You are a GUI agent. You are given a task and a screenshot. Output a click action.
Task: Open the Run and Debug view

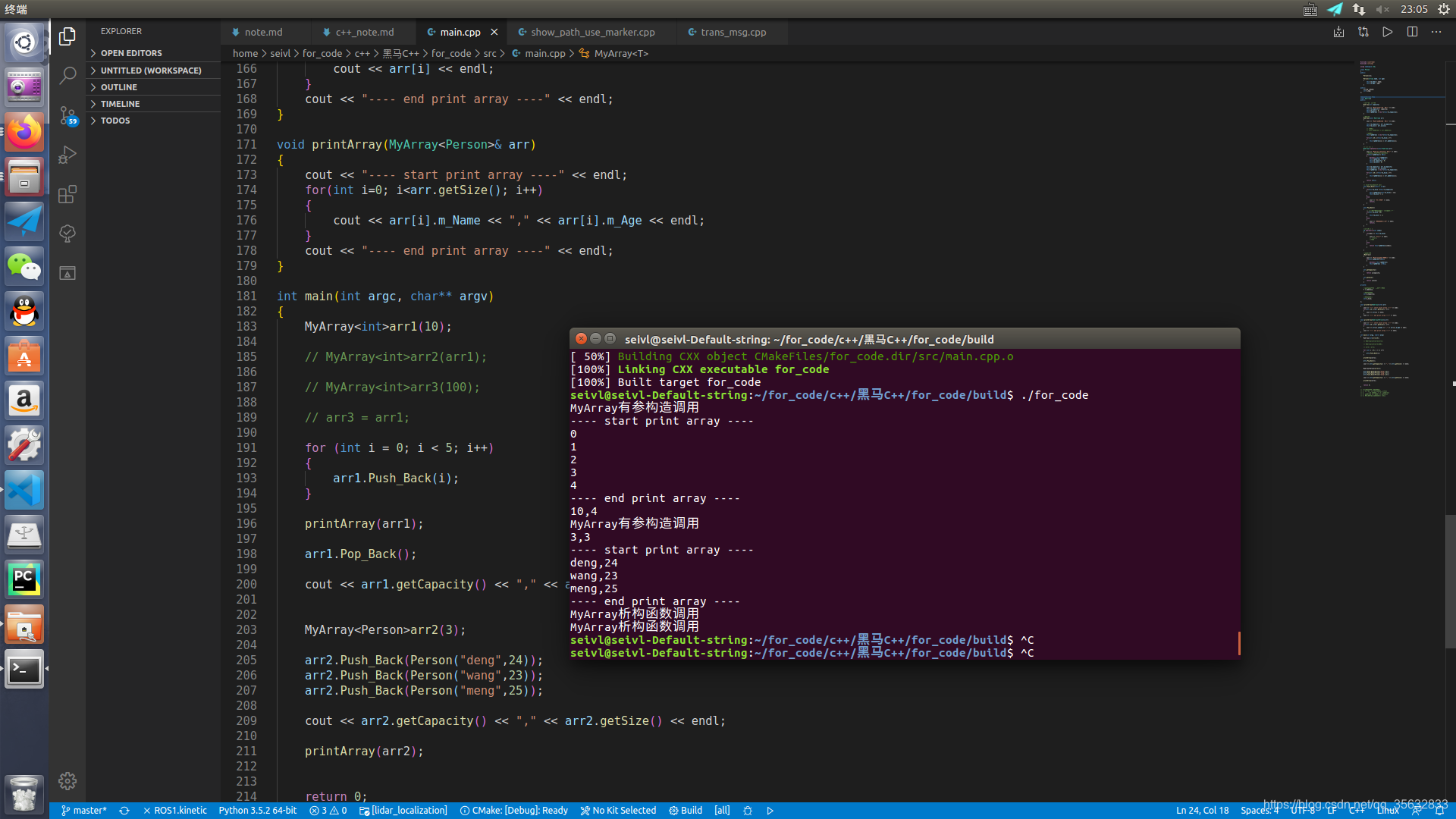pyautogui.click(x=67, y=155)
